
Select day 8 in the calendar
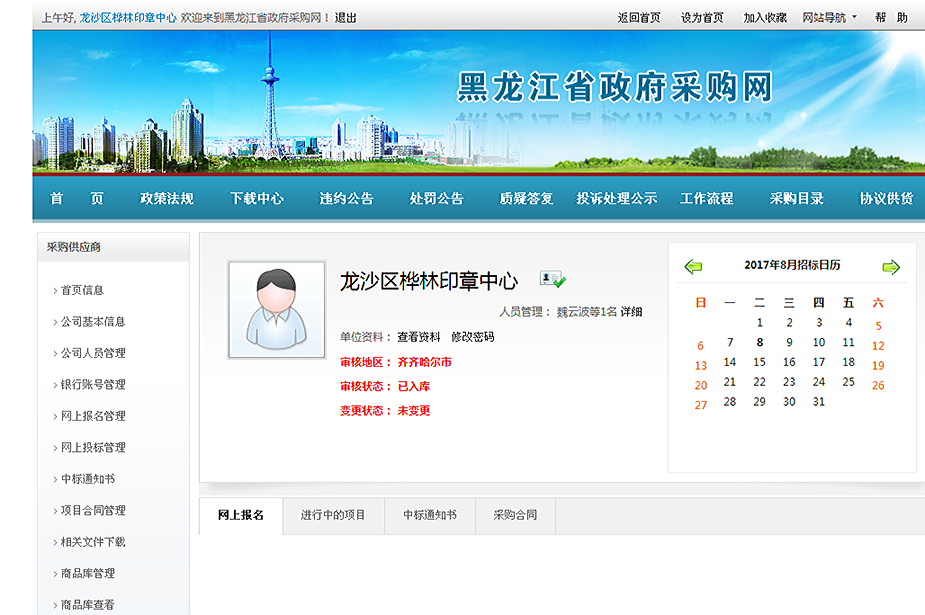coord(760,342)
